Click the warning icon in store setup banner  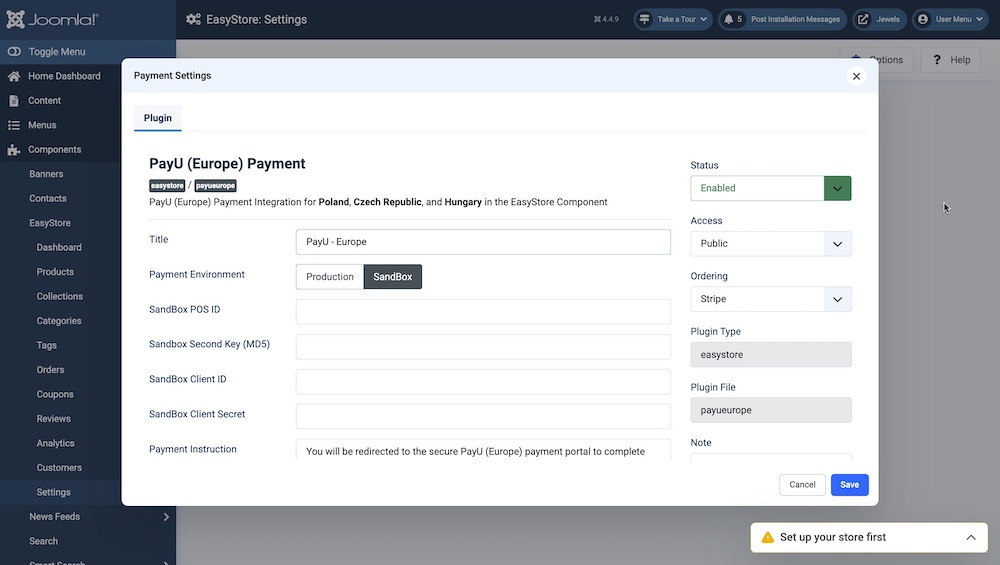pyautogui.click(x=767, y=538)
